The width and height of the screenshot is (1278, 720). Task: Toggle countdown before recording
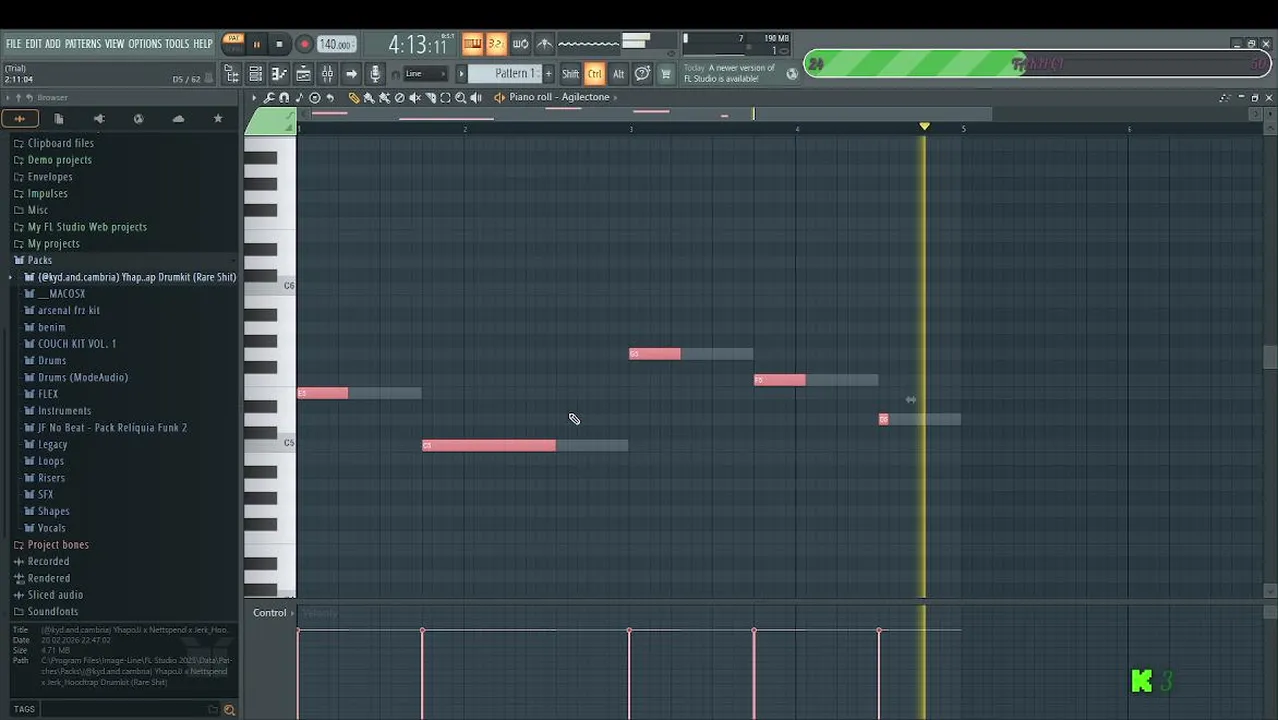[x=496, y=43]
